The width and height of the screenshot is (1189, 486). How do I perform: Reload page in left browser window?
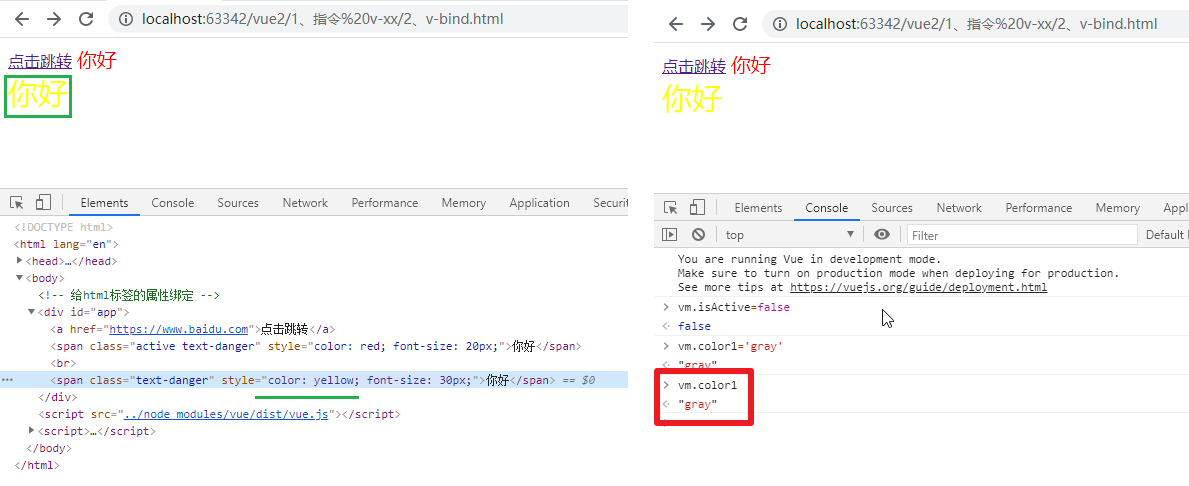click(x=86, y=19)
